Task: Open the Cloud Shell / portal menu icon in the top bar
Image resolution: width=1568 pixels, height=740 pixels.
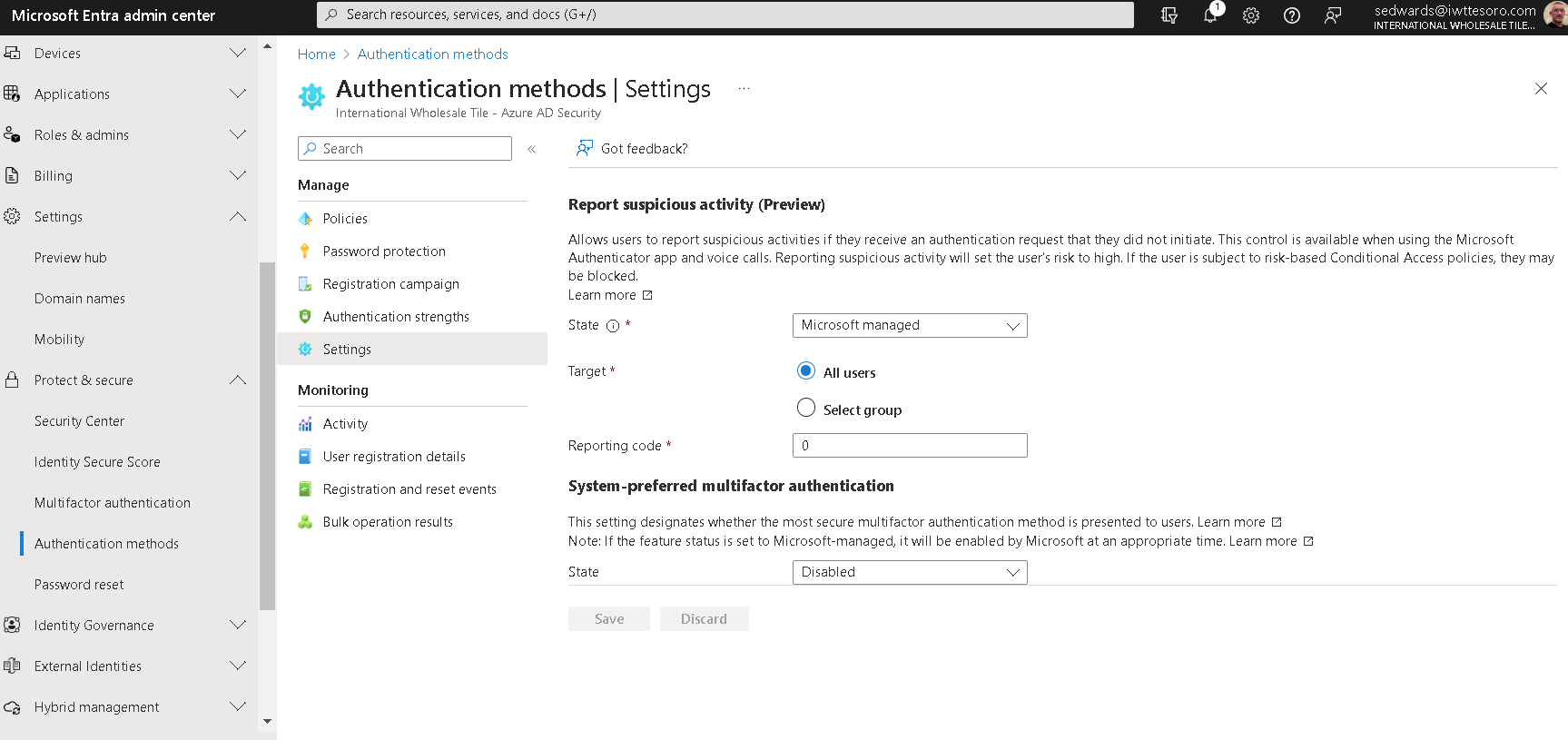Action: click(x=1169, y=15)
